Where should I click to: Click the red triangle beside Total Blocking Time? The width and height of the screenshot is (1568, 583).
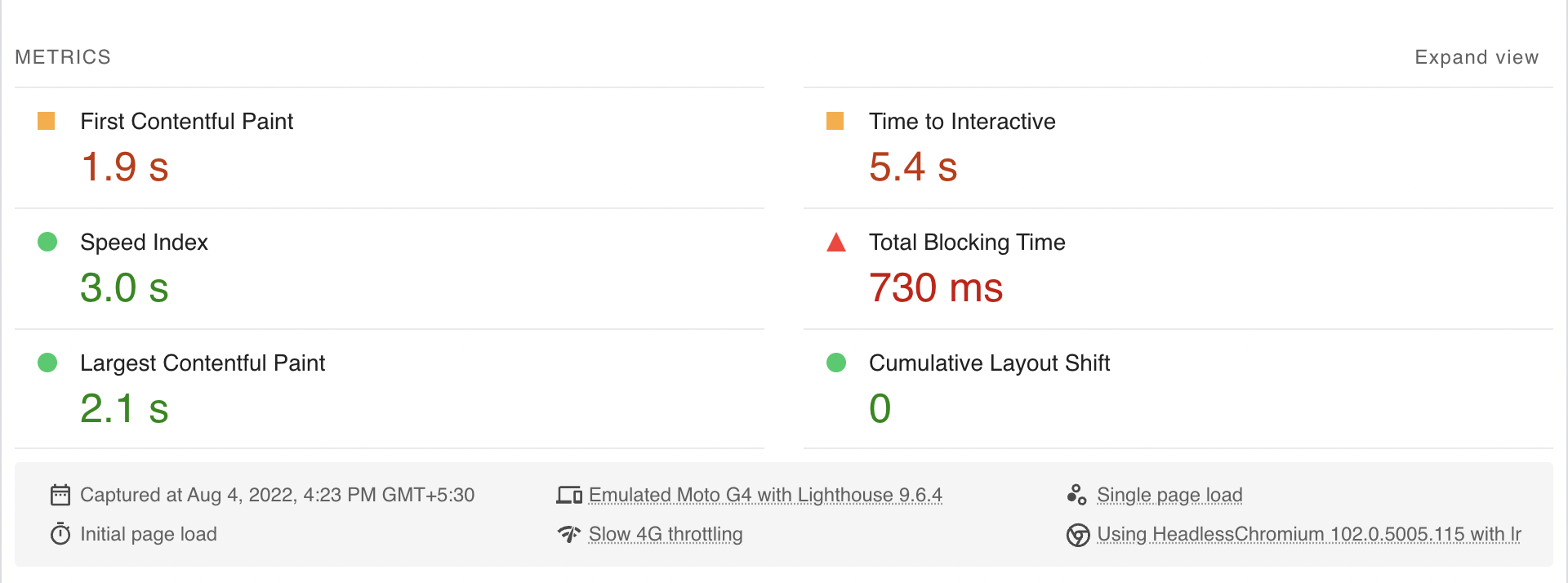836,242
